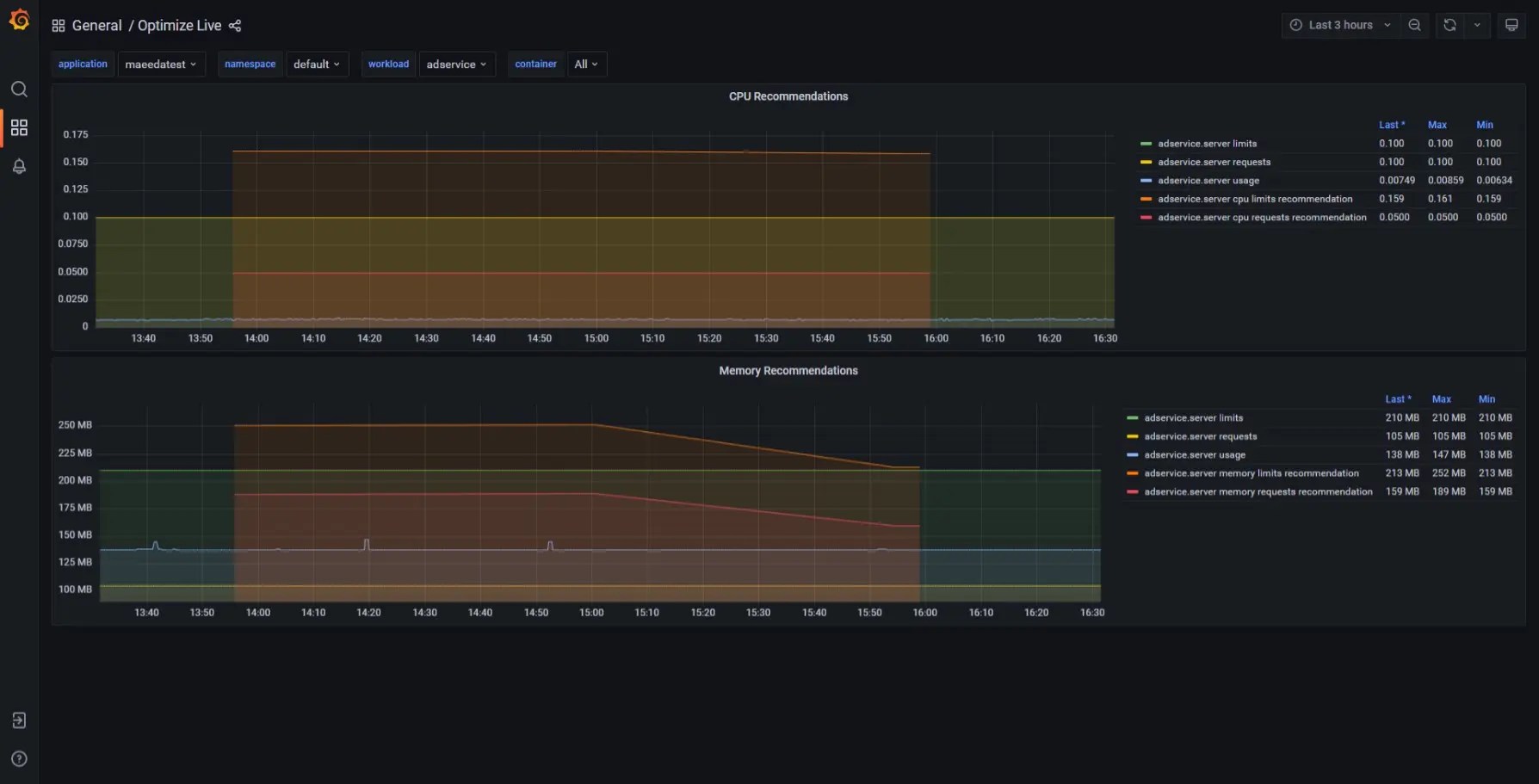The height and width of the screenshot is (784, 1539).
Task: Click the Grafana logo home icon
Action: 19,19
